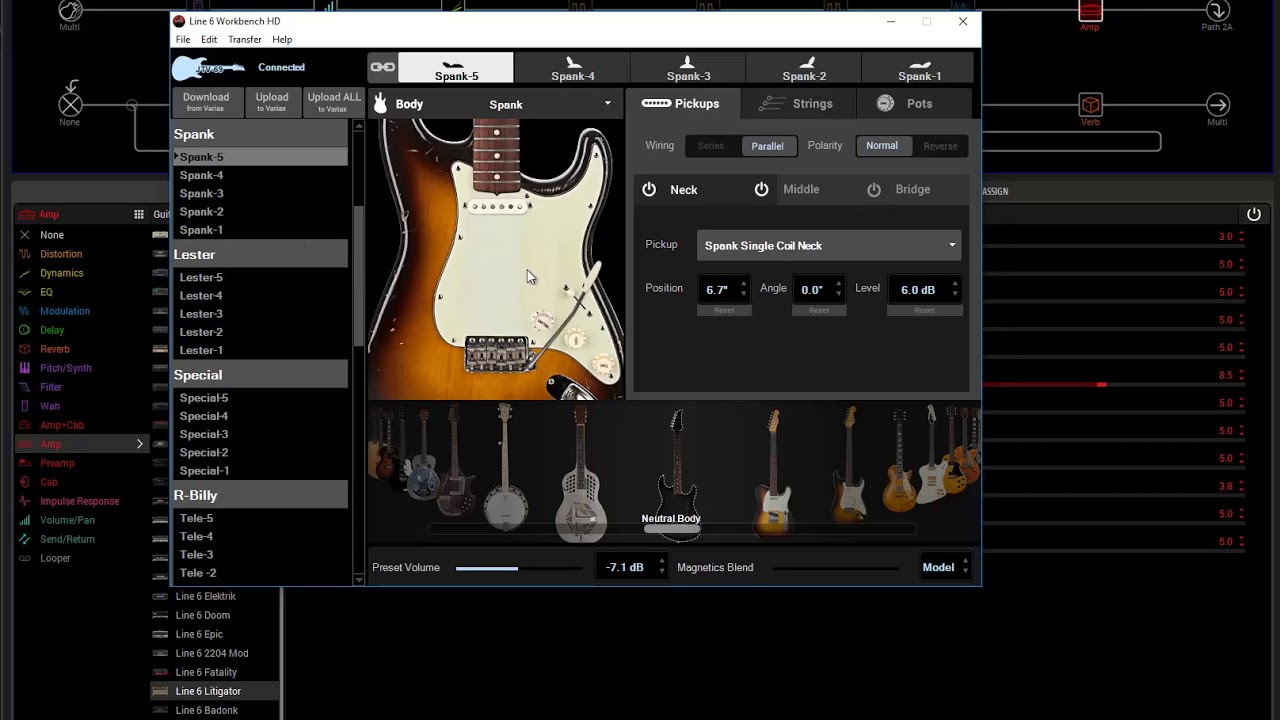
Task: Toggle the Middle pickup power icon
Action: (761, 189)
